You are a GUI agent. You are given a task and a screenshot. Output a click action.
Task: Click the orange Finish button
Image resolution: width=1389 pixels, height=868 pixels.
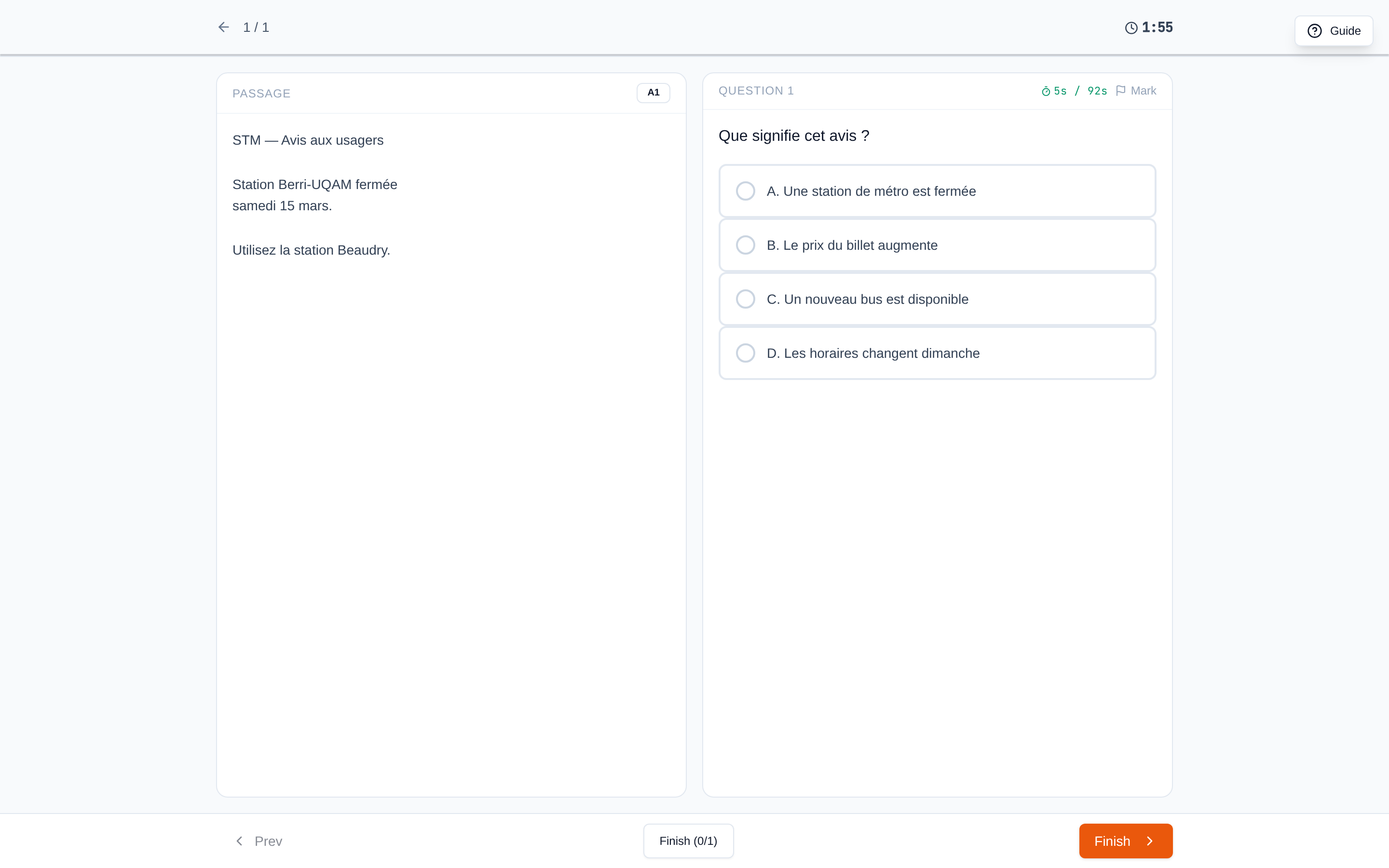coord(1126,841)
